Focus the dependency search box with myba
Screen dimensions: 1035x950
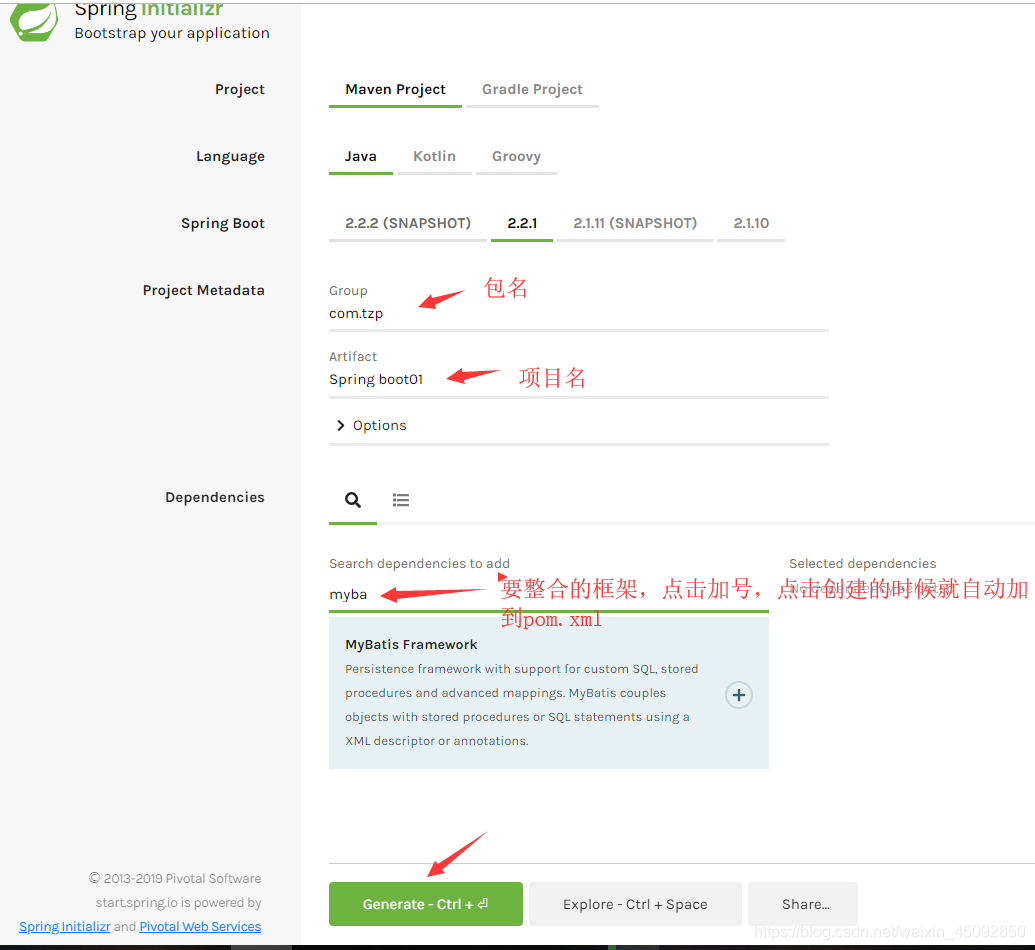(549, 594)
